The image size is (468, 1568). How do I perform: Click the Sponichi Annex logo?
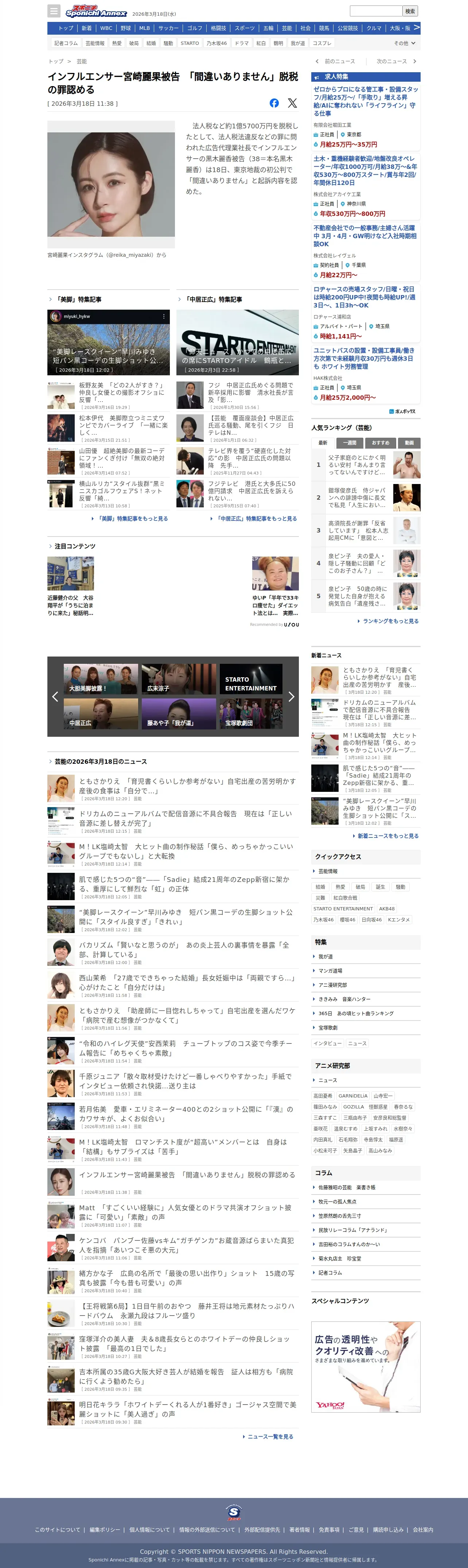click(x=96, y=12)
